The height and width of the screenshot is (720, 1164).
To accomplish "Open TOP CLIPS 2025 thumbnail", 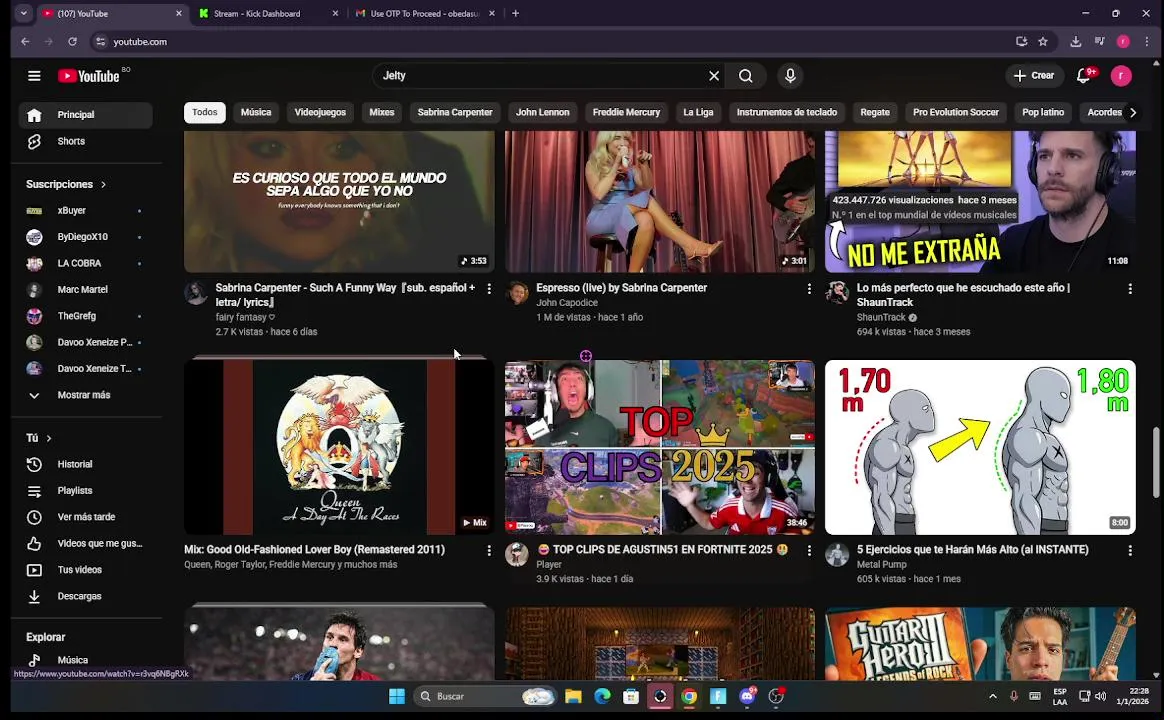I will click(x=660, y=447).
